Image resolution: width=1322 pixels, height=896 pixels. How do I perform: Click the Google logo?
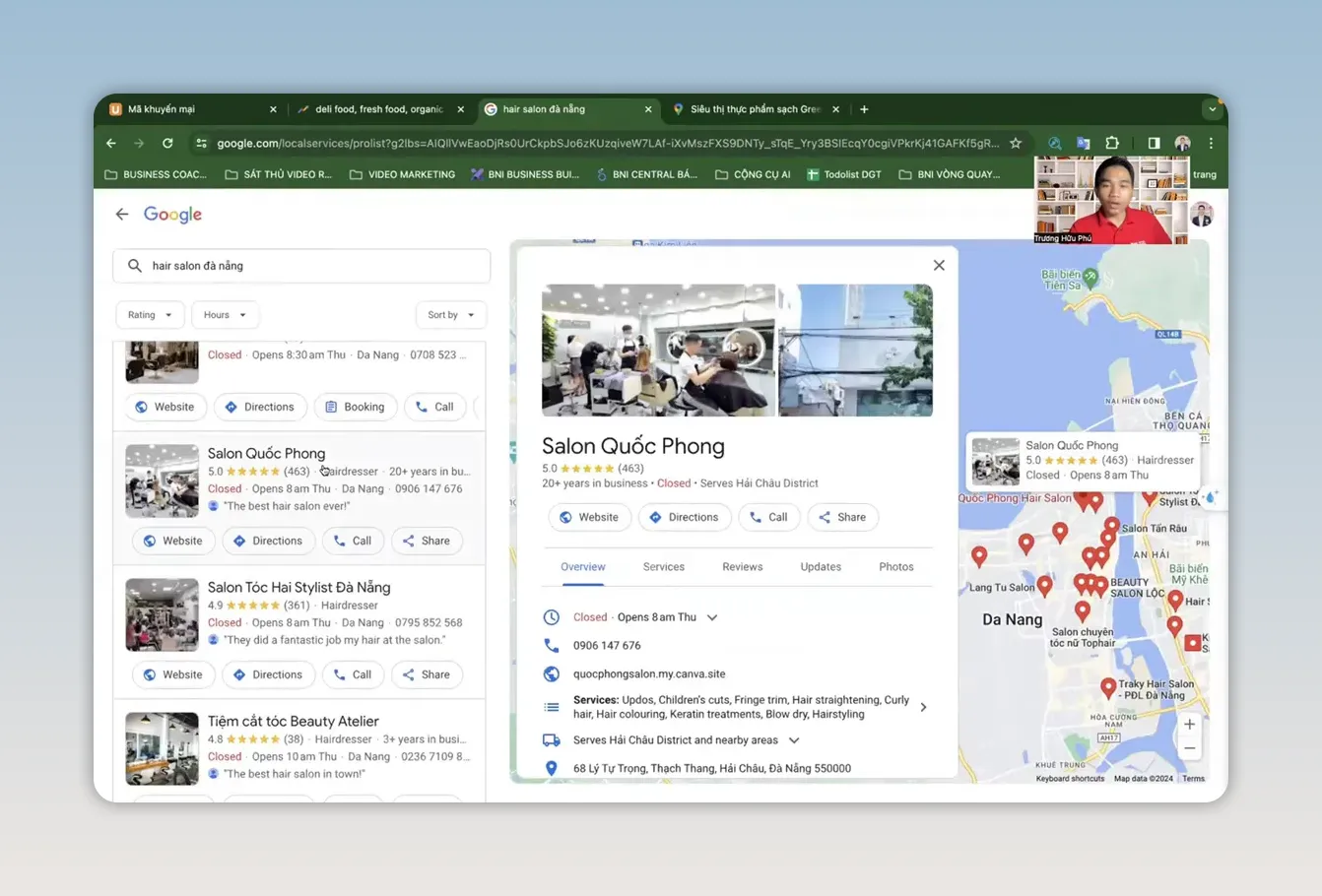[x=172, y=215]
